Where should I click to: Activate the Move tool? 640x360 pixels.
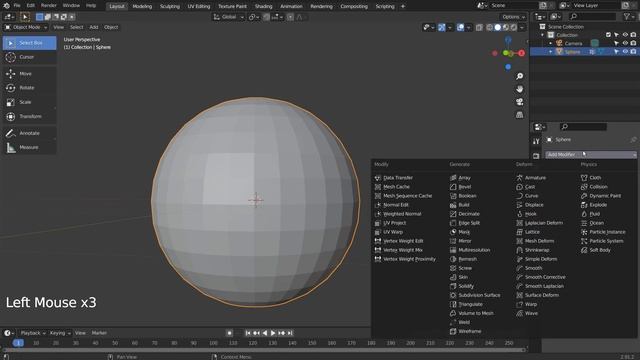click(x=29, y=73)
